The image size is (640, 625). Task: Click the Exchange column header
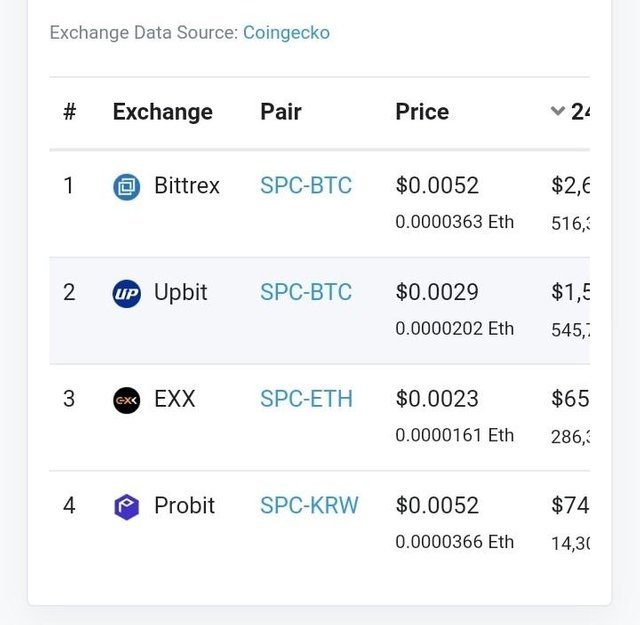tap(163, 112)
